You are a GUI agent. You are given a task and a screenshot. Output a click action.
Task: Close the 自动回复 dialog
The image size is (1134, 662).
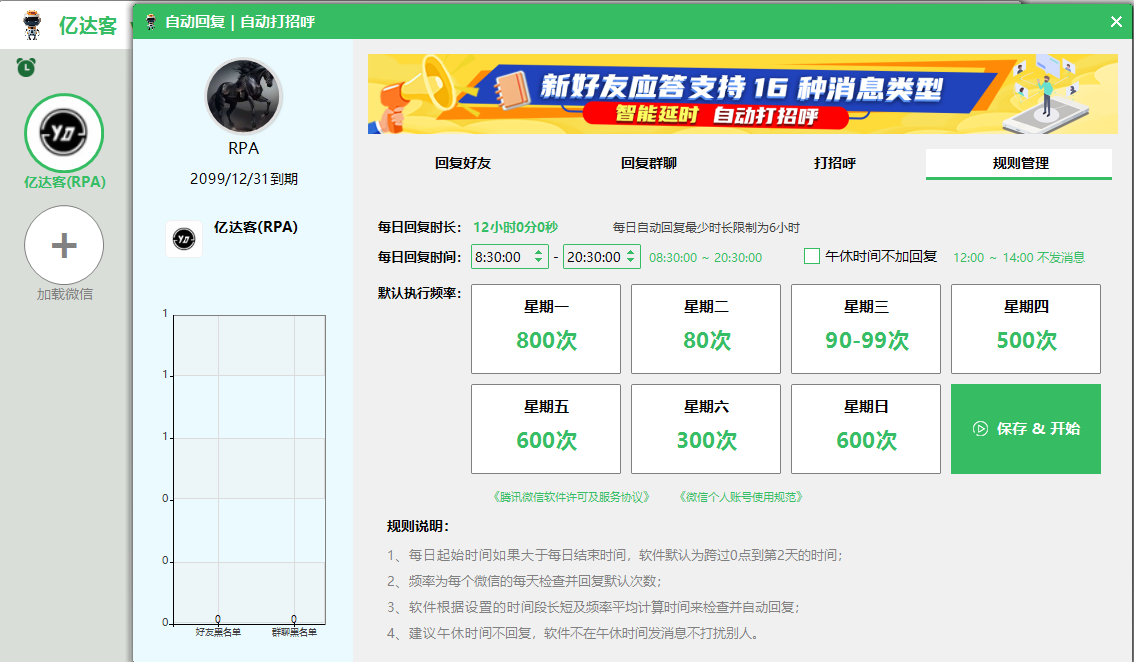1116,22
